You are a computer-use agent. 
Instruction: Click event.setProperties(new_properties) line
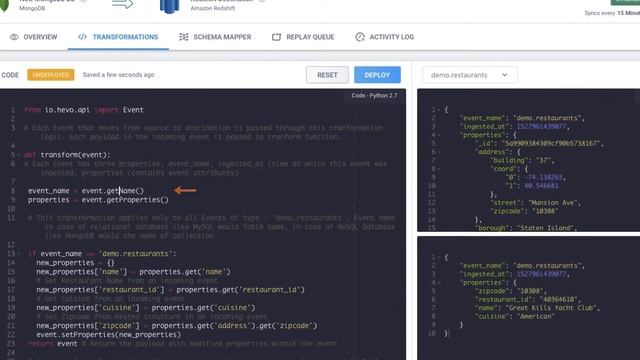109,334
